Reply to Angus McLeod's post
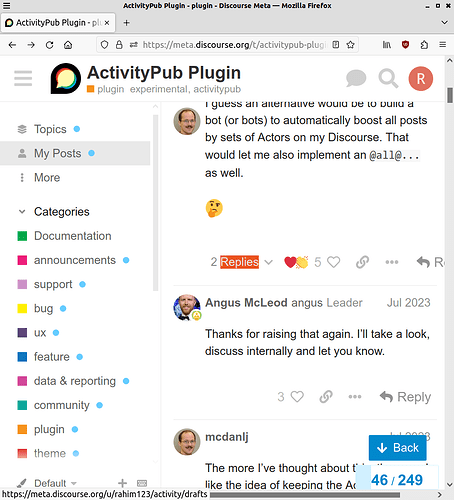The width and height of the screenshot is (454, 500). click(405, 397)
